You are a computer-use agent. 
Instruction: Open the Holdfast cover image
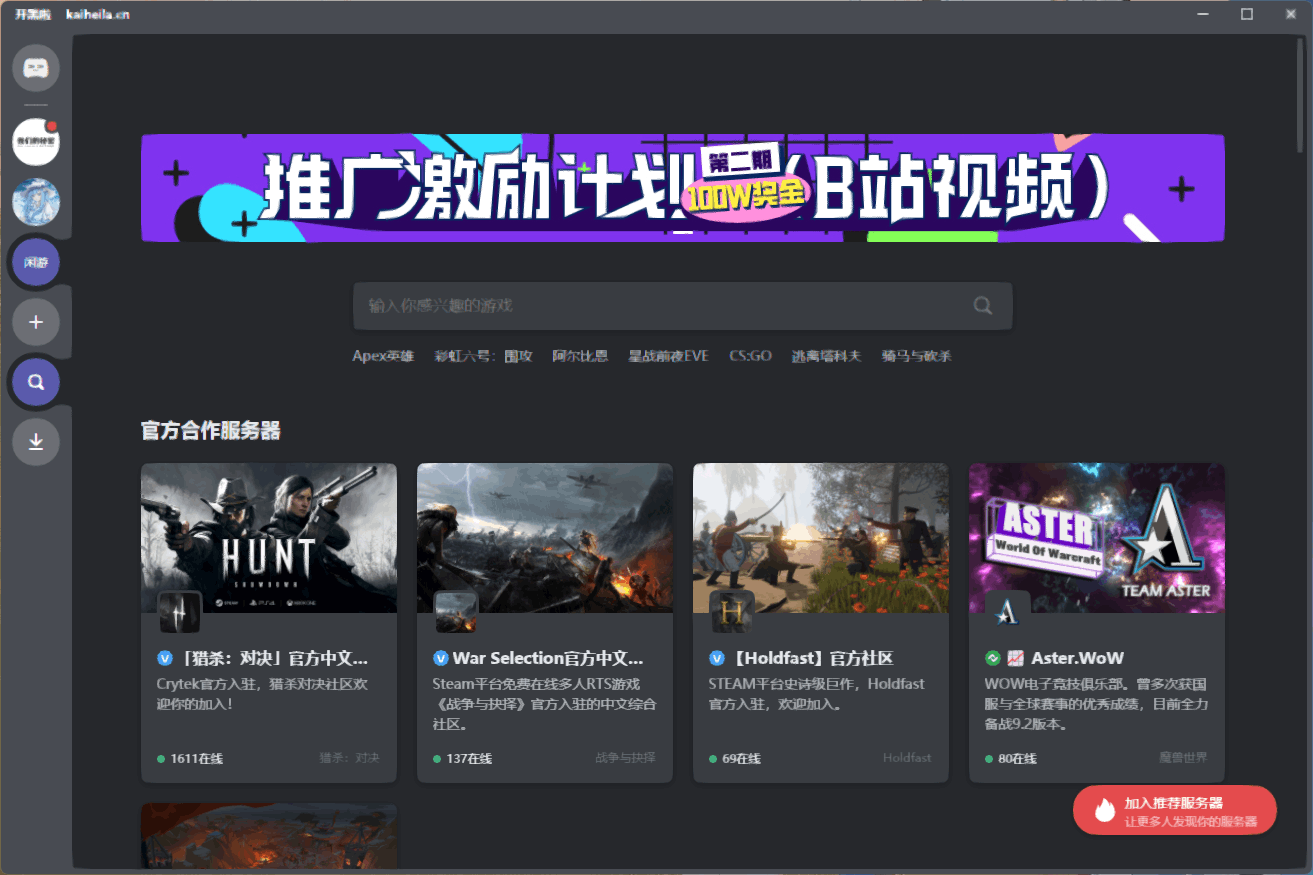pyautogui.click(x=821, y=538)
